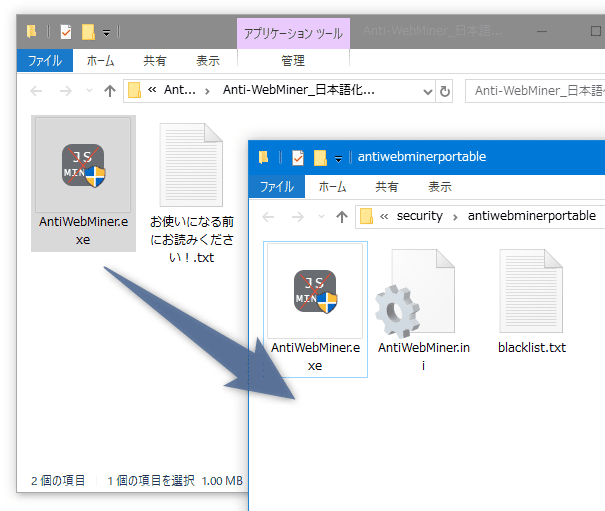Click « overflow chevron in antiwebminerportable address bar
This screenshot has width=605, height=511.
click(x=384, y=217)
